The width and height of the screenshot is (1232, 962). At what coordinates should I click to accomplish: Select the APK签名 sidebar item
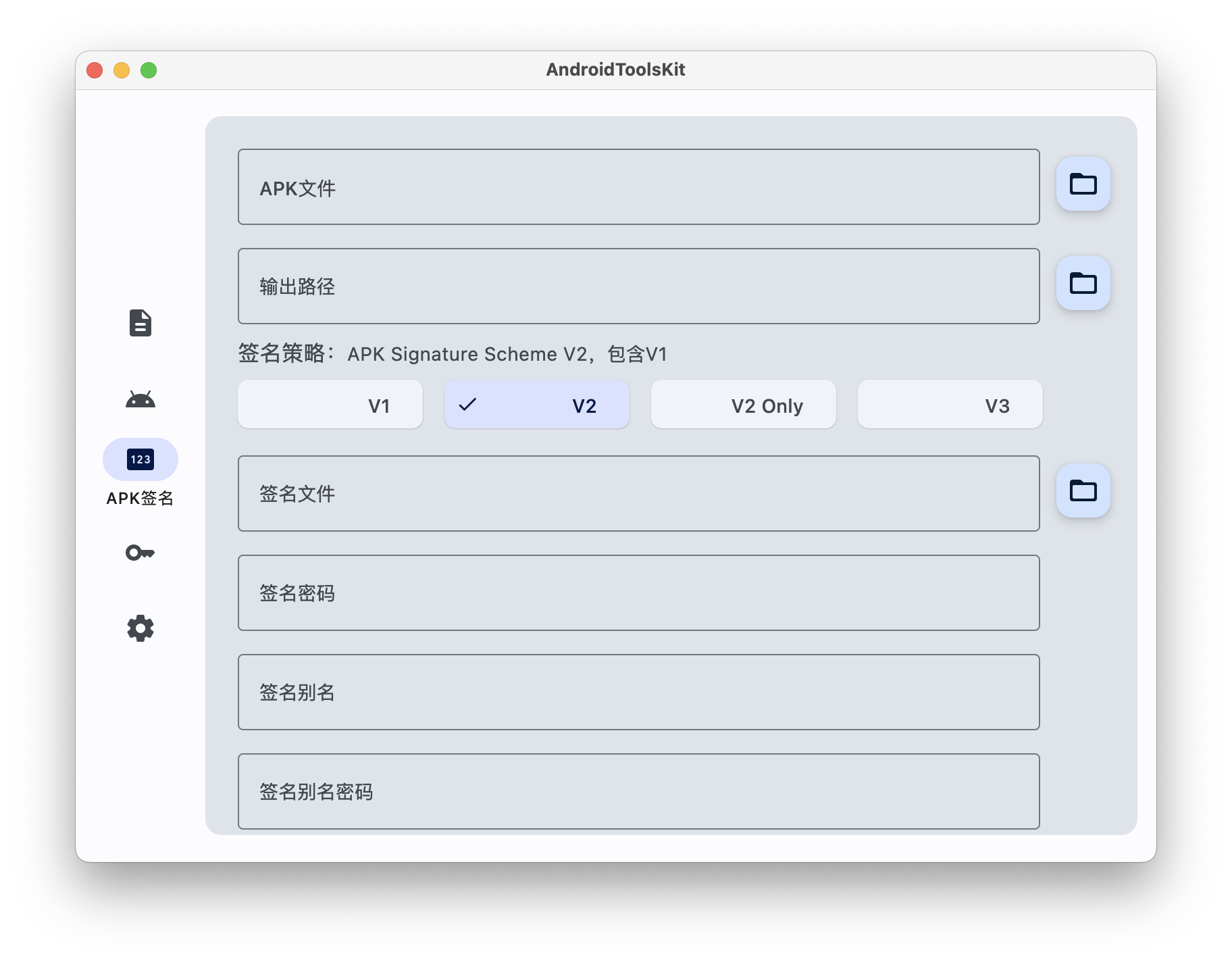pos(140,473)
